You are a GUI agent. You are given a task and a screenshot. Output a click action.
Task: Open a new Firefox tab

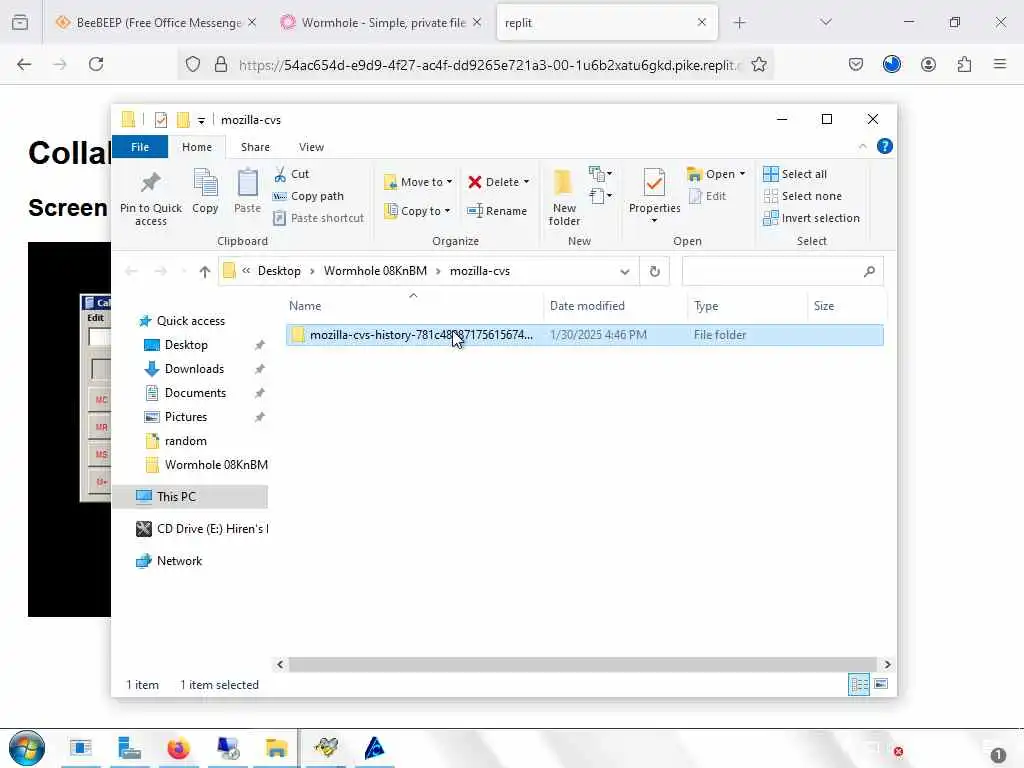tap(739, 22)
